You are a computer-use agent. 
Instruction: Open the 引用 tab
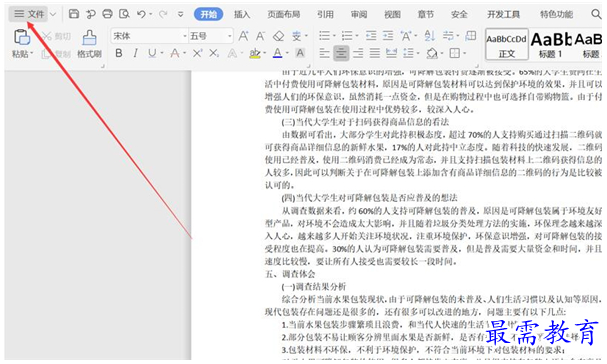(325, 14)
